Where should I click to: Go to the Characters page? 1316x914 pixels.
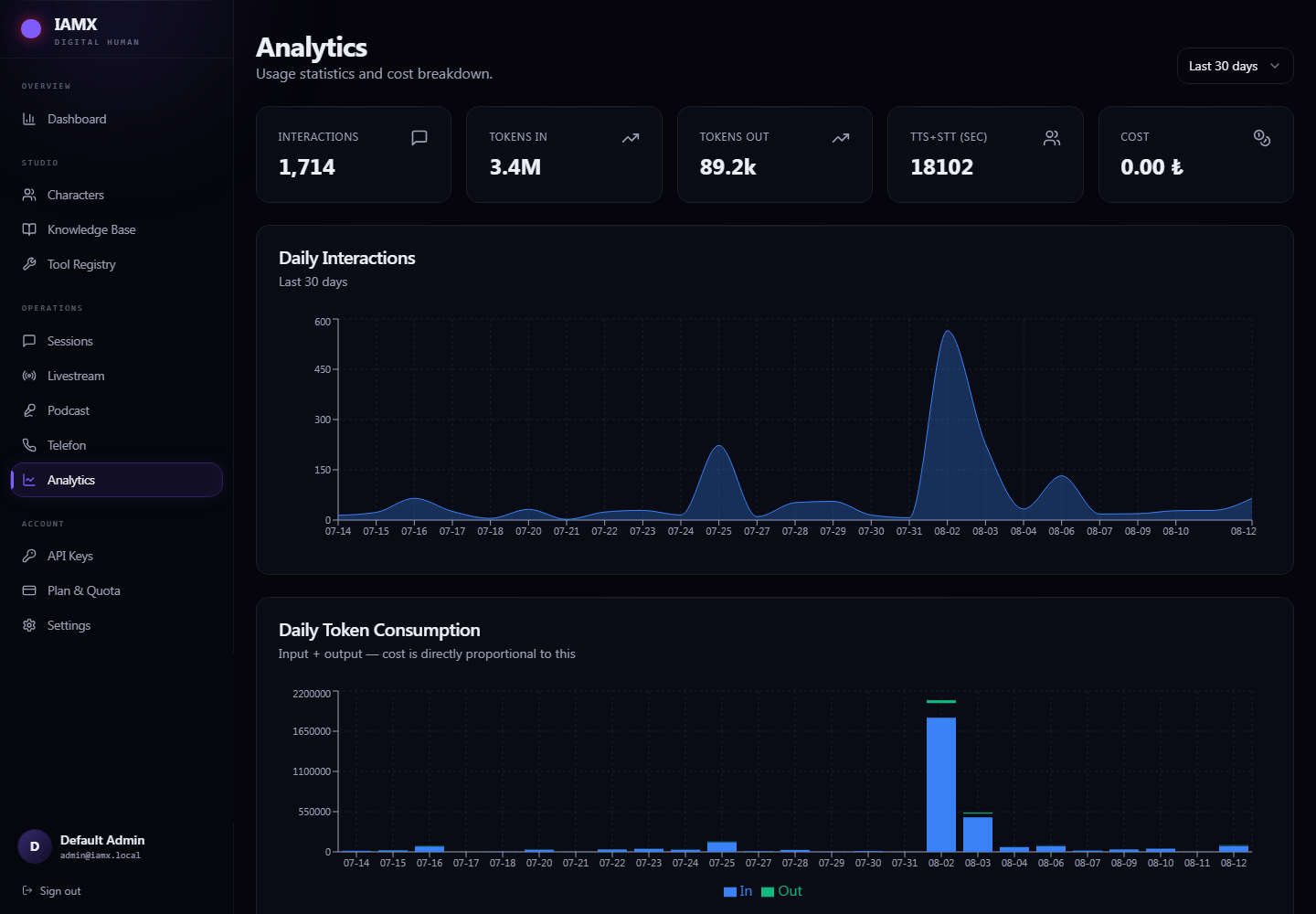116,195
